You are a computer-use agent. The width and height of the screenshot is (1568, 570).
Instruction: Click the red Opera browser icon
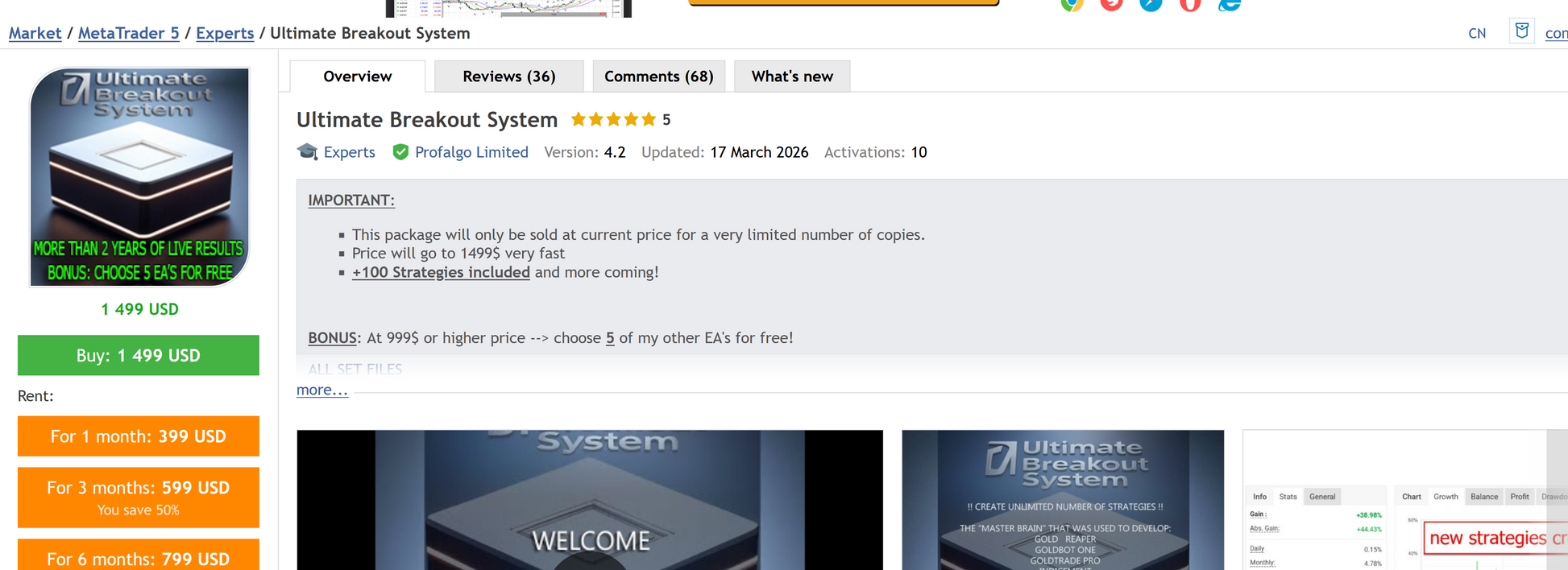(1190, 5)
